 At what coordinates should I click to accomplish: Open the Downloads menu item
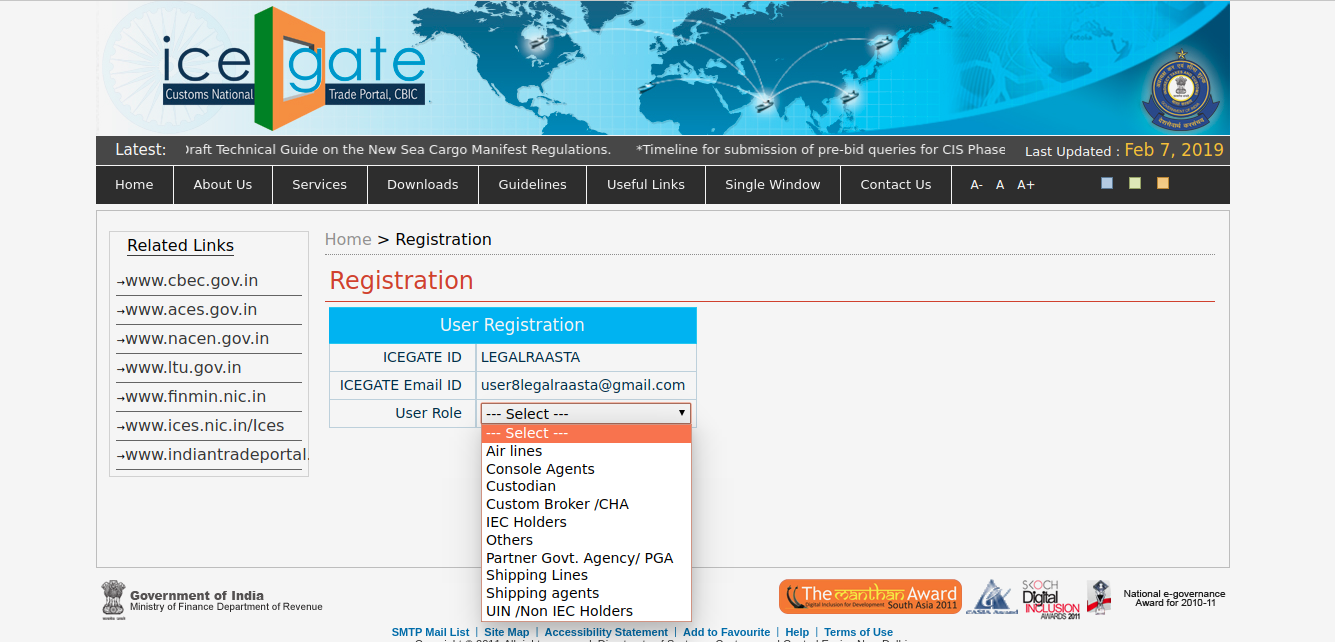422,185
